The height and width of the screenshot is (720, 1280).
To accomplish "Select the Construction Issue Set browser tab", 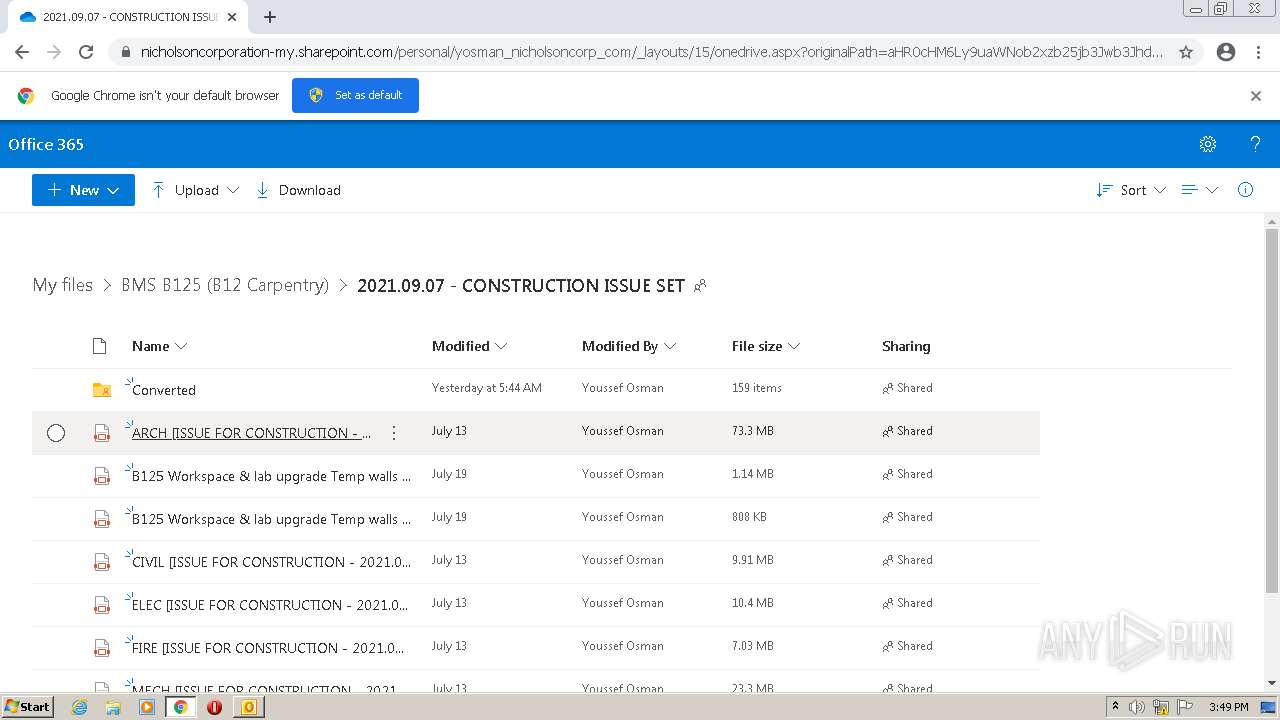I will click(125, 17).
